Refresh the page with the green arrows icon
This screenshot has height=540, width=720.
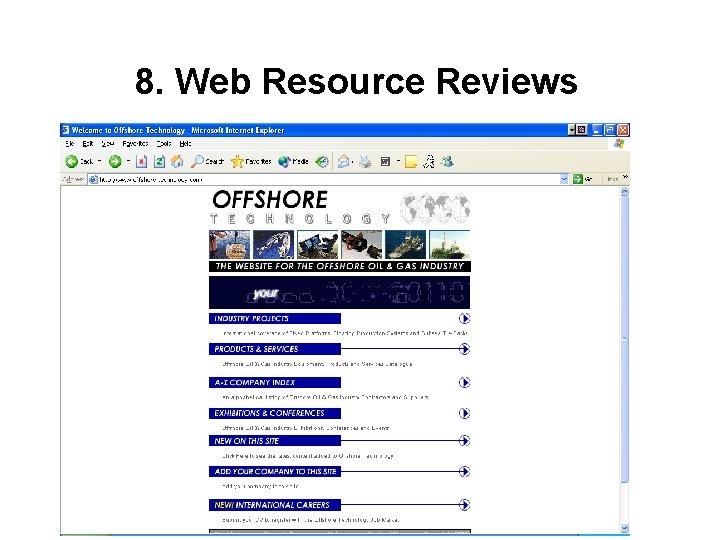pyautogui.click(x=159, y=162)
